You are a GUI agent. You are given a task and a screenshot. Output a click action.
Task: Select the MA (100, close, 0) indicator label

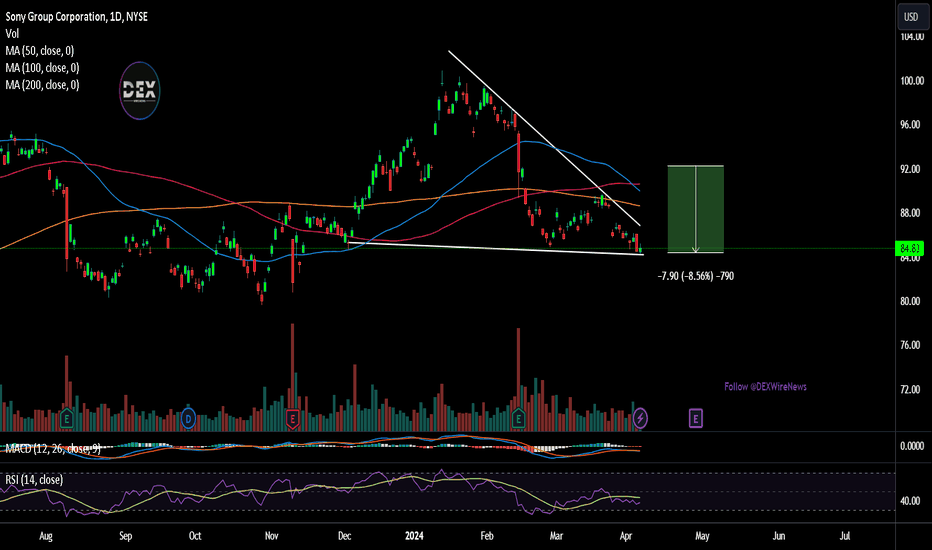42,68
